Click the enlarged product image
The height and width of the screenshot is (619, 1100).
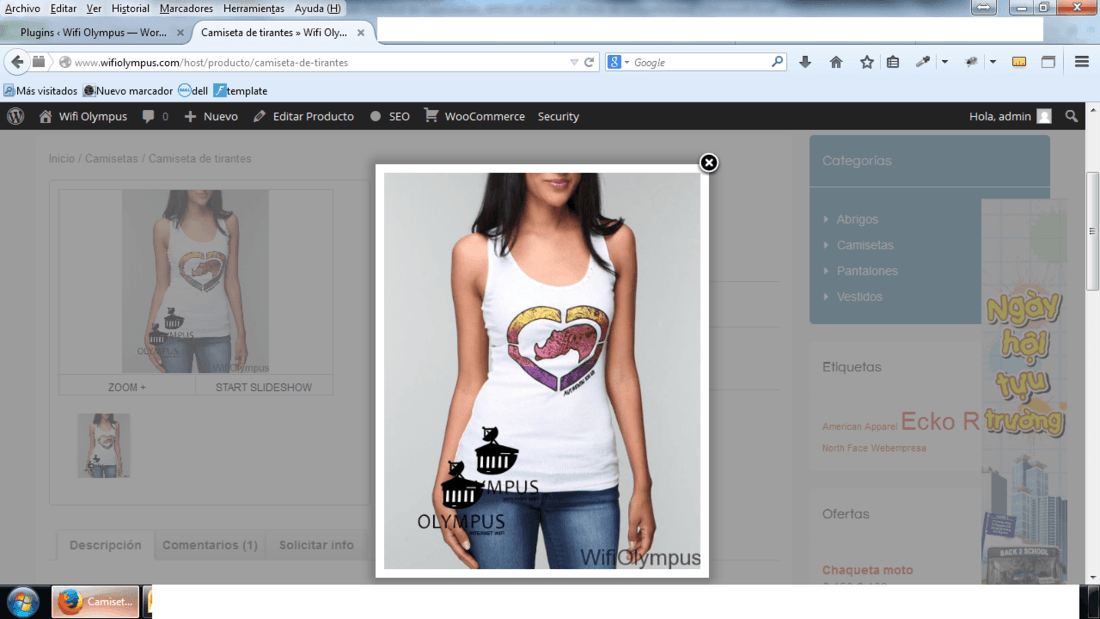click(542, 371)
